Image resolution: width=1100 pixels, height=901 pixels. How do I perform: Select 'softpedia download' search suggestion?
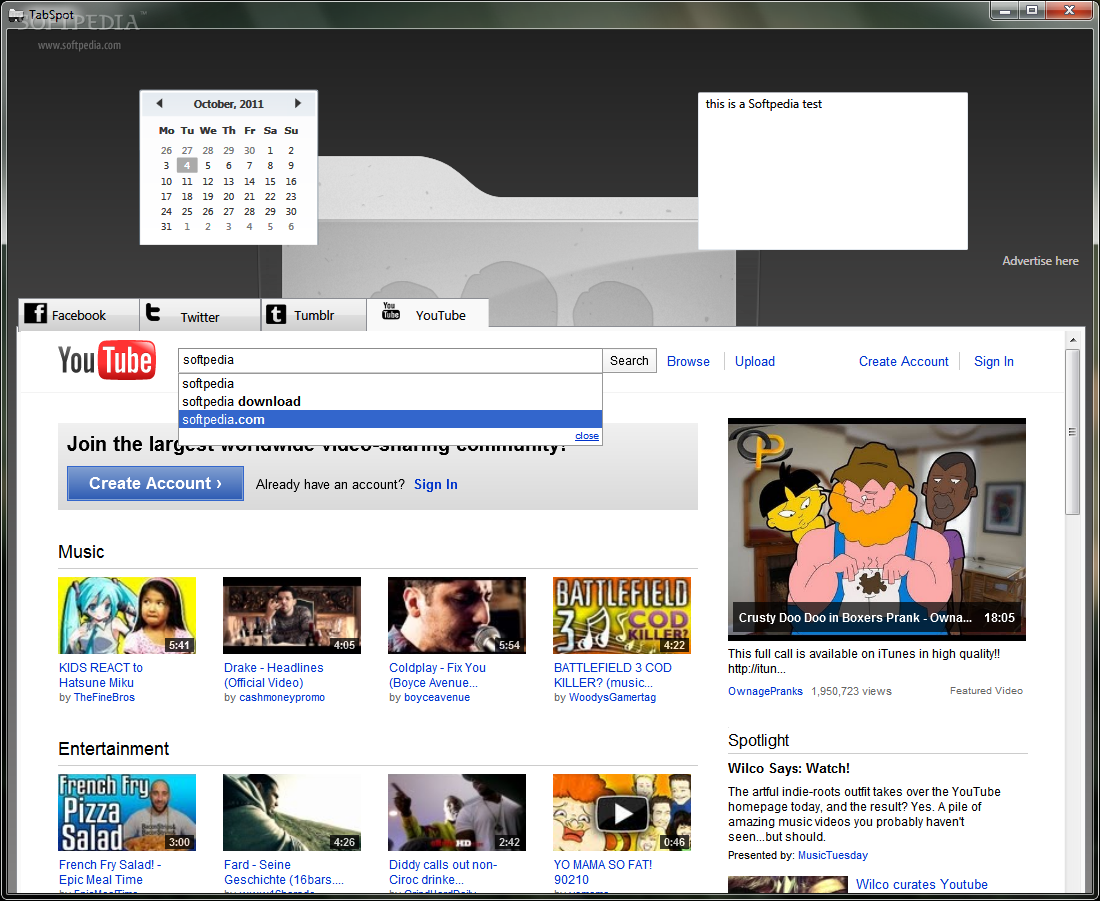coord(390,401)
